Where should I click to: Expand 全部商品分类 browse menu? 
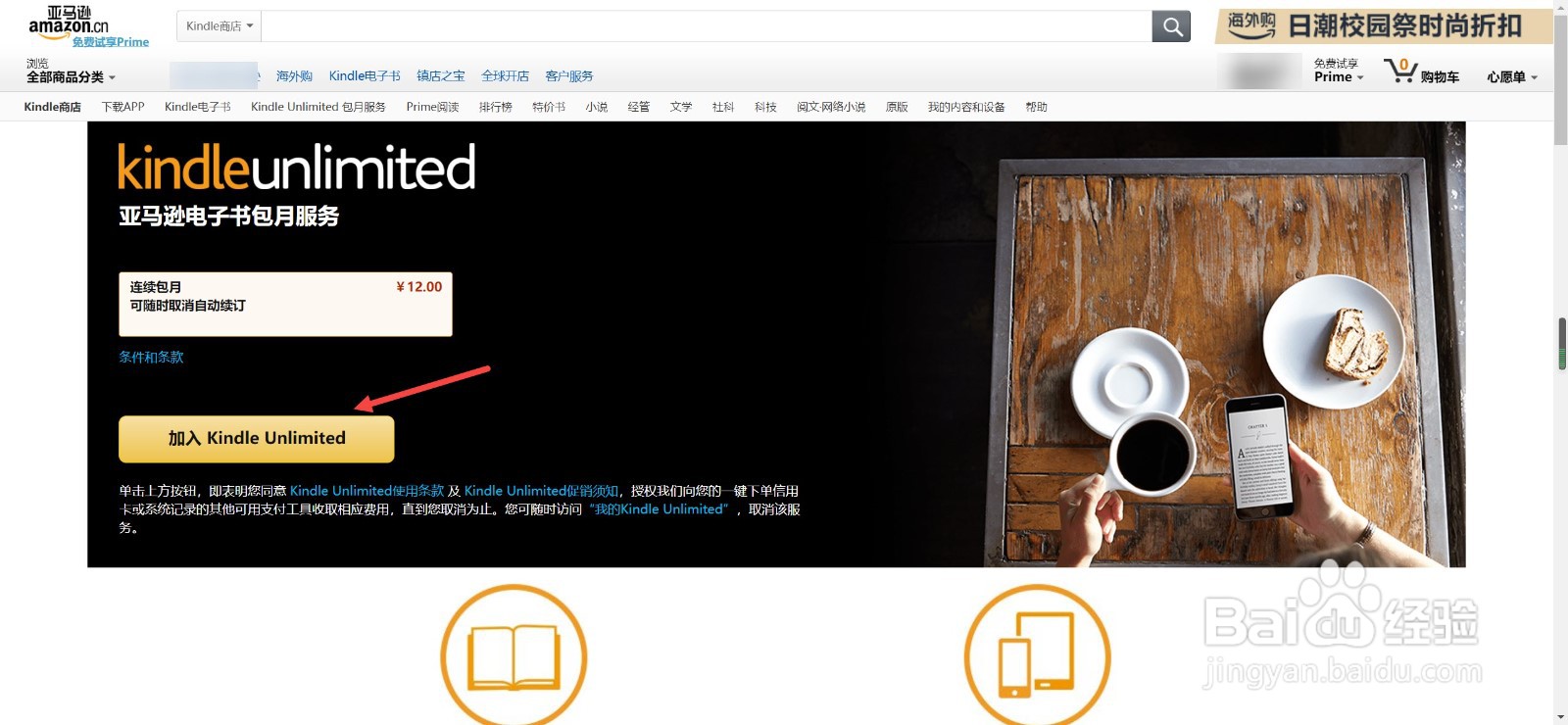(71, 77)
